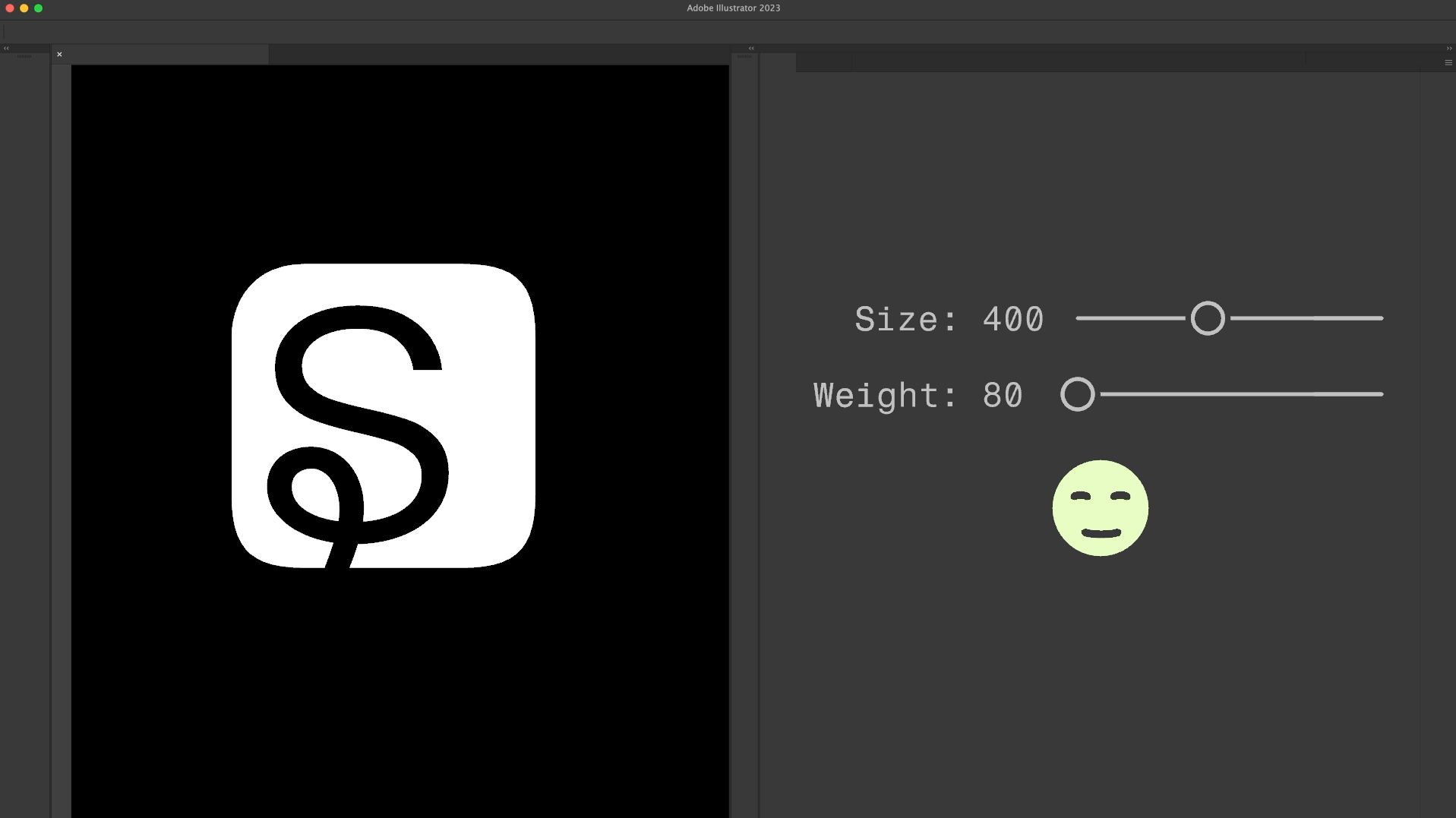Viewport: 1456px width, 818px height.
Task: Click the tools panel gripper handle
Action: tap(24, 56)
